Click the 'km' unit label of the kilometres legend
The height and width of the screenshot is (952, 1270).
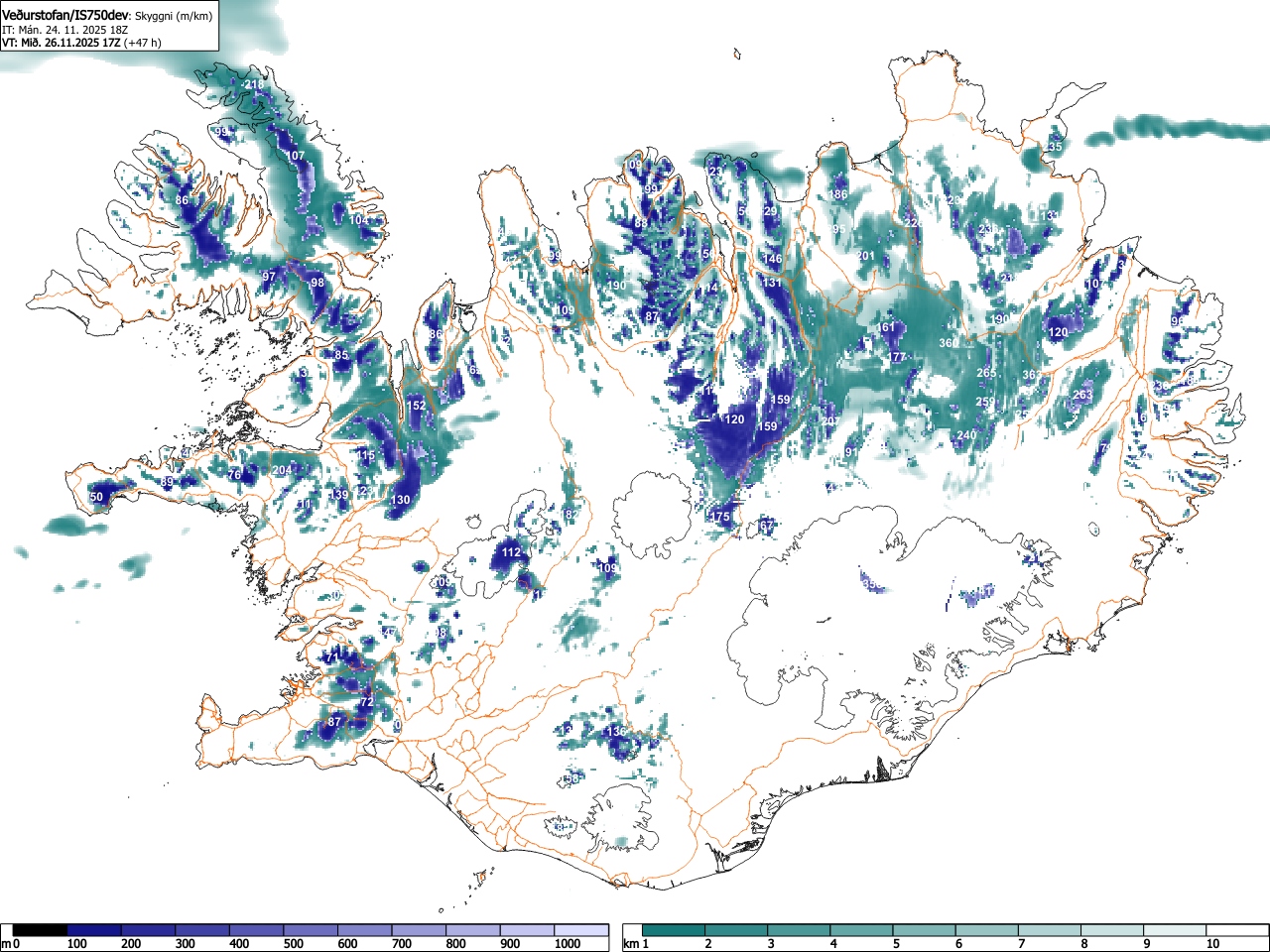pos(630,944)
